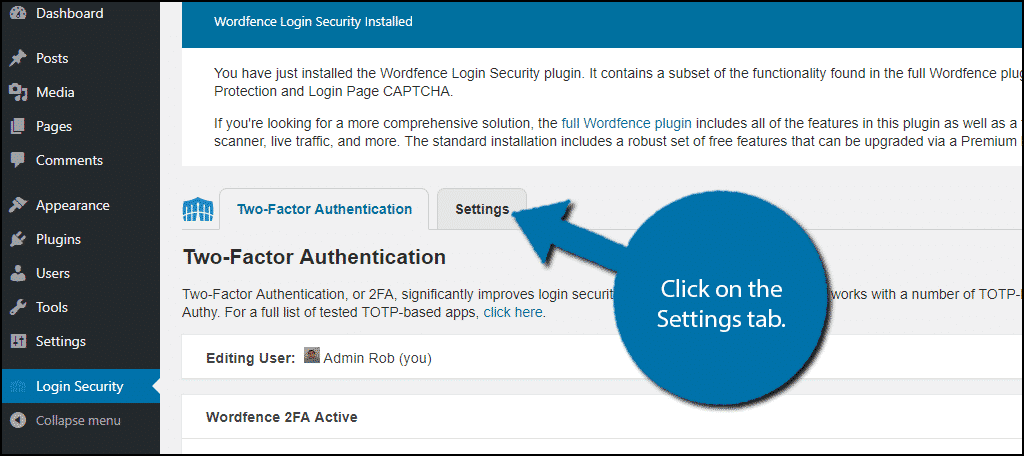Switch to the Settings tab

tap(482, 209)
